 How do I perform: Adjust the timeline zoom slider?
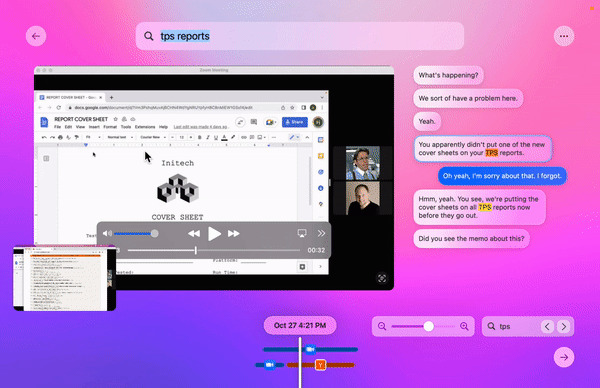pos(423,326)
